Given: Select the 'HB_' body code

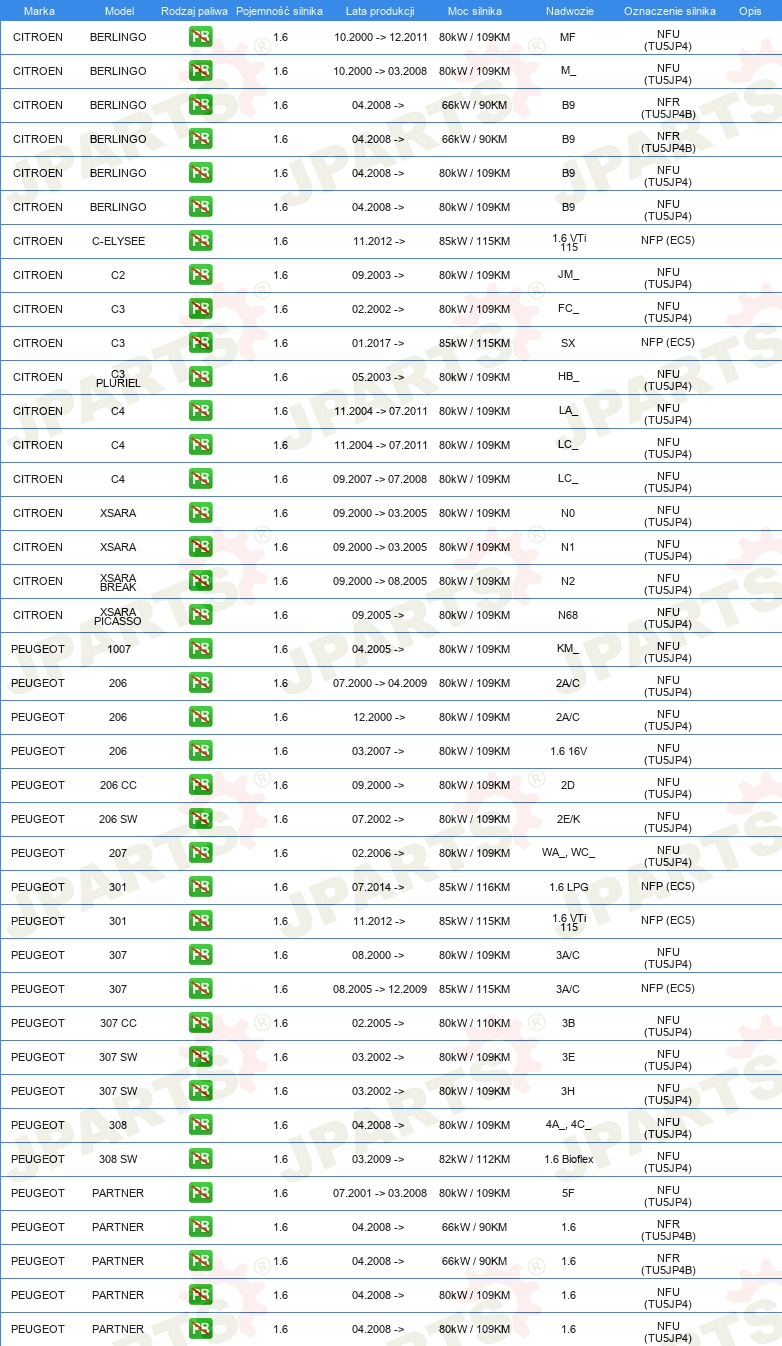Looking at the screenshot, I should click(568, 377).
